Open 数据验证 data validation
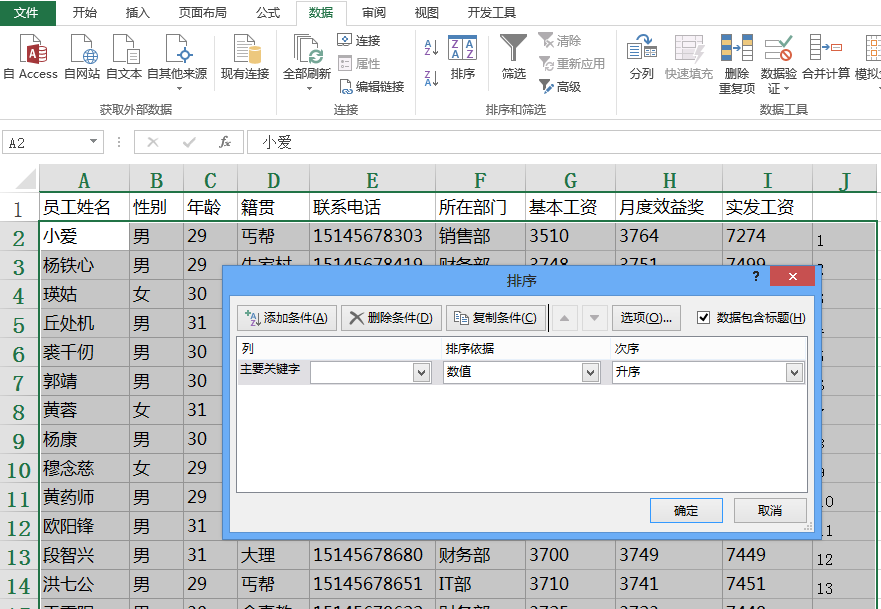This screenshot has height=609, width=881. pos(778,63)
